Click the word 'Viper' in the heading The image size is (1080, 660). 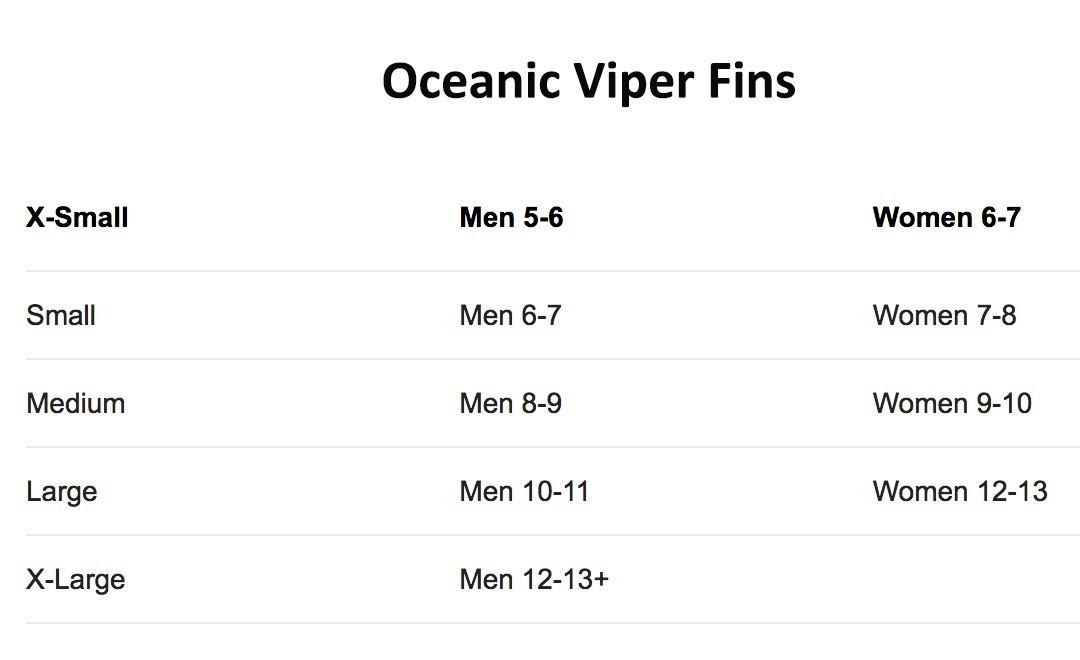tap(634, 81)
